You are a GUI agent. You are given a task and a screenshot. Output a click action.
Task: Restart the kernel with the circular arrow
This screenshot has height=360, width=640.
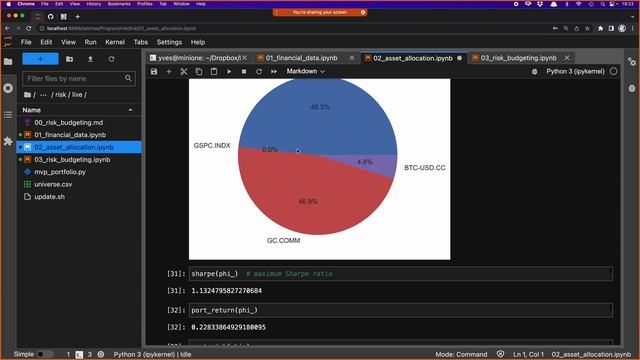point(259,71)
